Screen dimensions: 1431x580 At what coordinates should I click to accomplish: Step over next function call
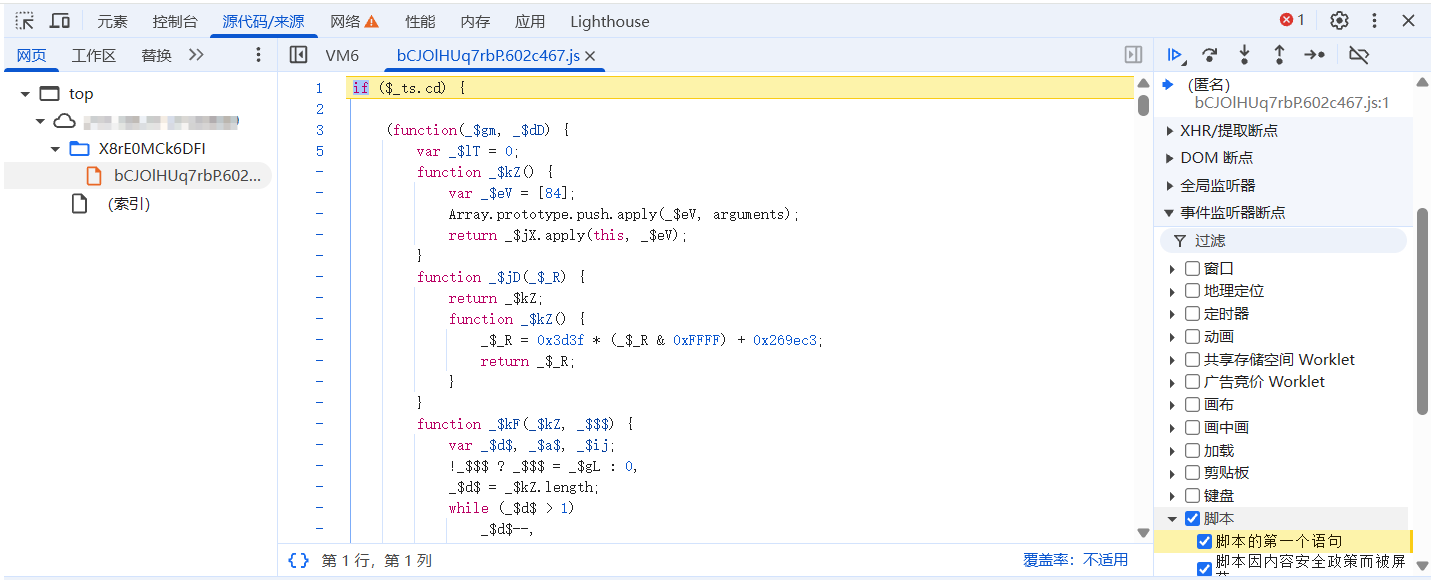coord(1210,55)
